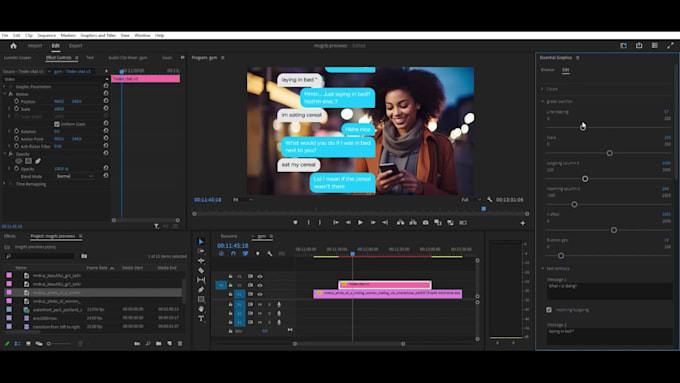Collapse the Motion effect group
Image resolution: width=680 pixels, height=383 pixels.
point(5,94)
